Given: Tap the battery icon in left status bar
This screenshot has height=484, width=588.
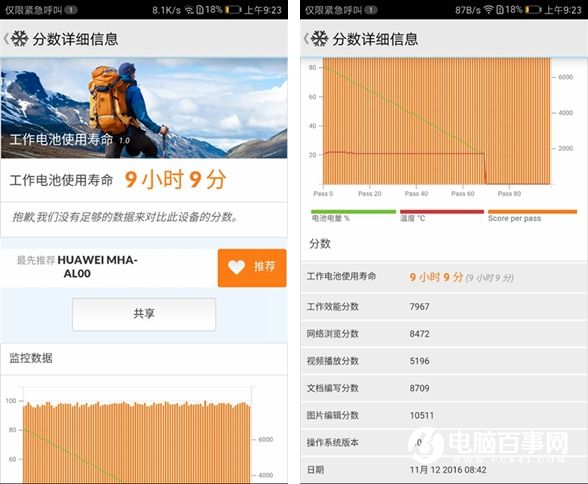Looking at the screenshot, I should tap(233, 10).
